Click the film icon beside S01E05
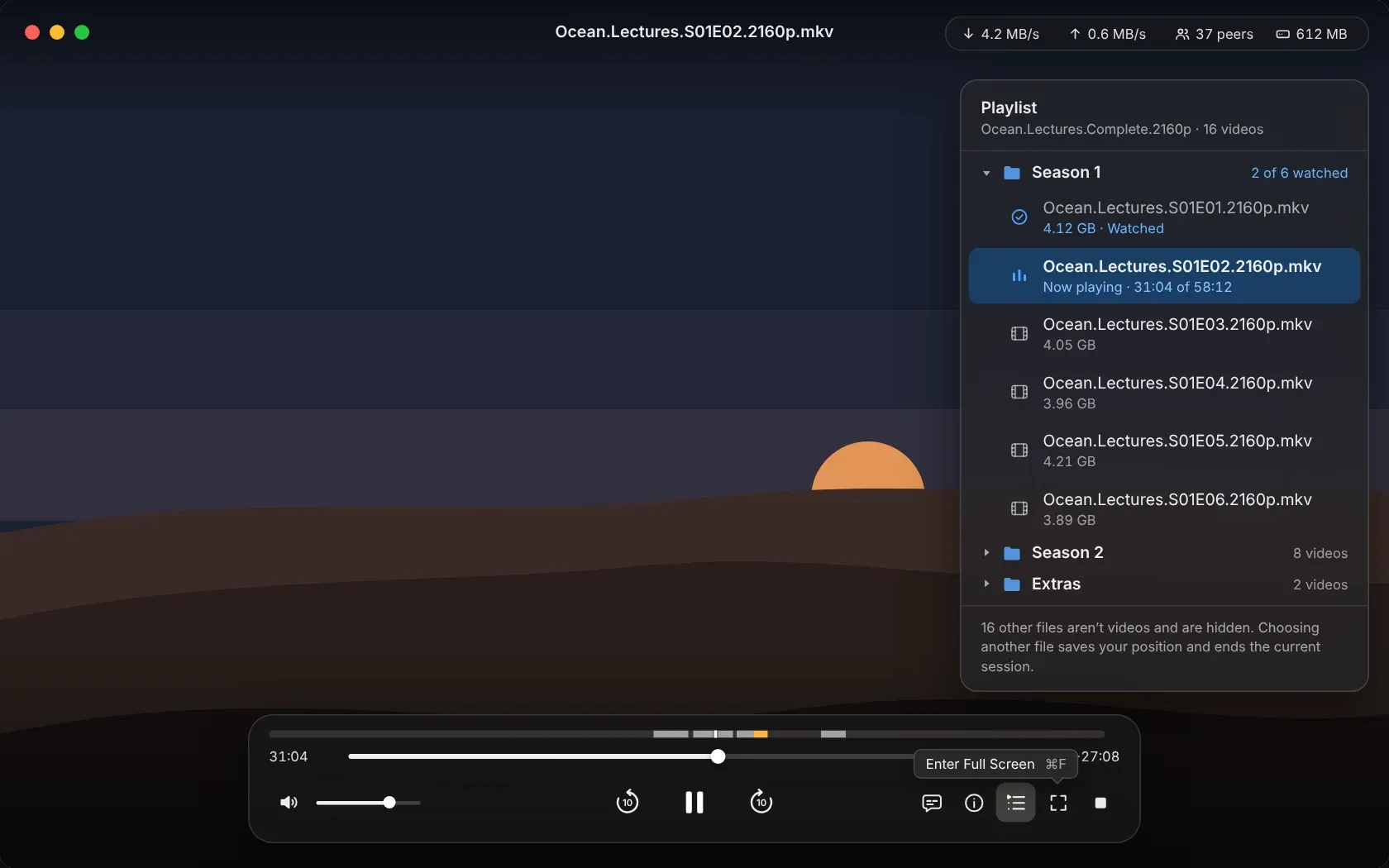 pos(1019,451)
